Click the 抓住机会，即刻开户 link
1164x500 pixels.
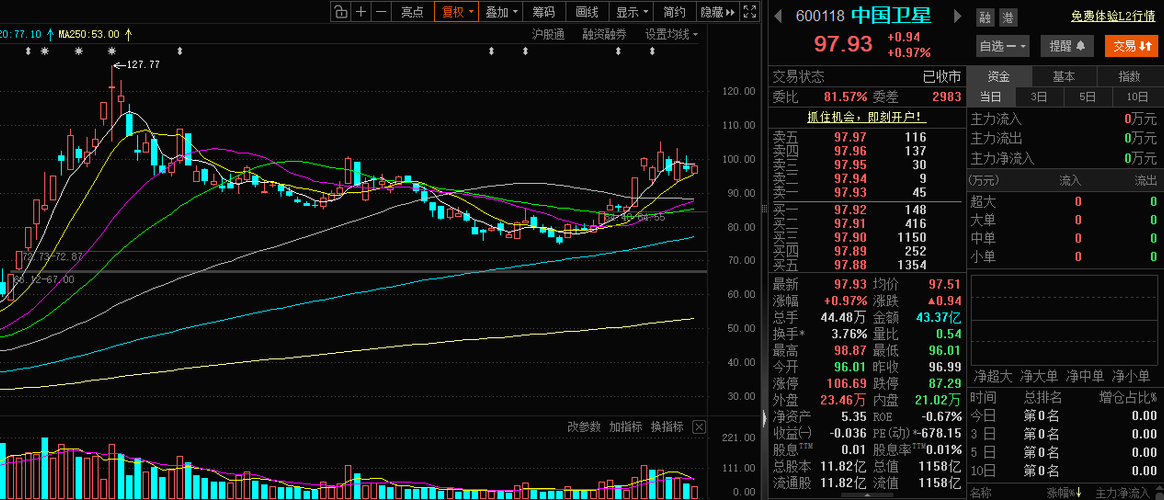867,116
